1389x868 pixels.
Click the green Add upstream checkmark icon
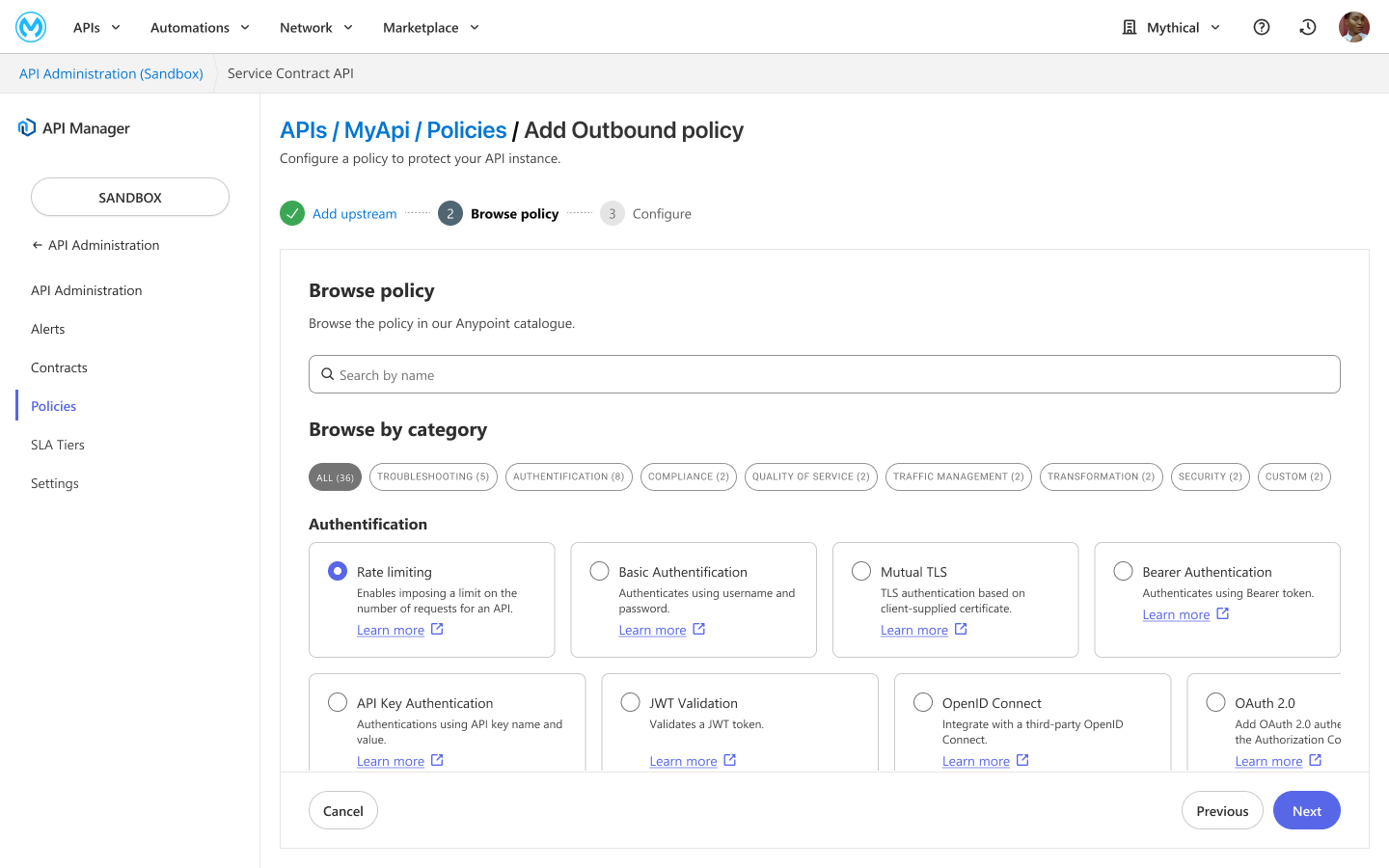(x=292, y=213)
